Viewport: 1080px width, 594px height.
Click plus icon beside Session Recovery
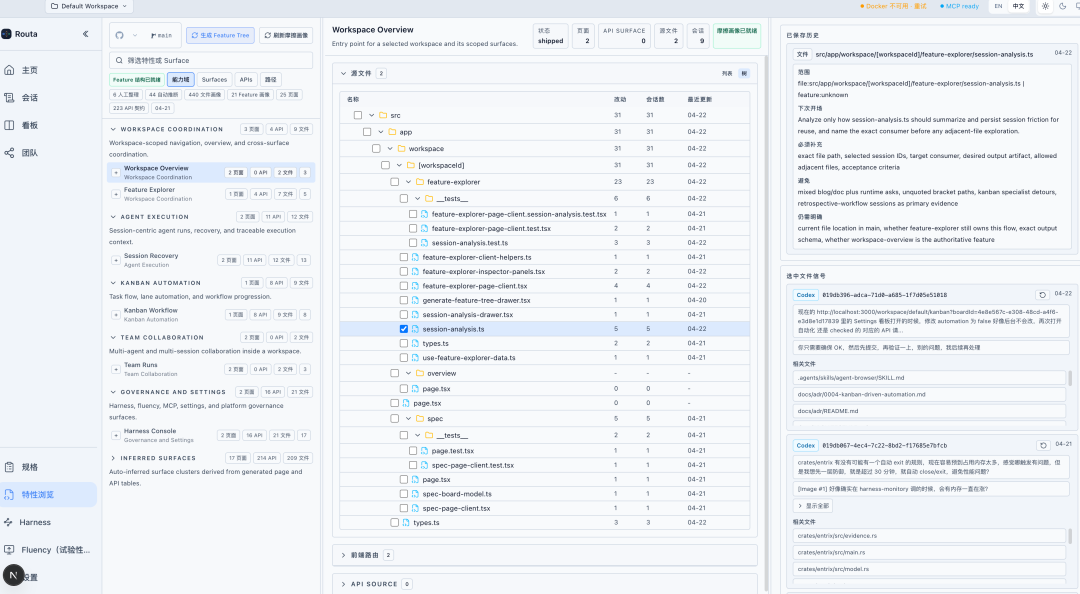116,260
